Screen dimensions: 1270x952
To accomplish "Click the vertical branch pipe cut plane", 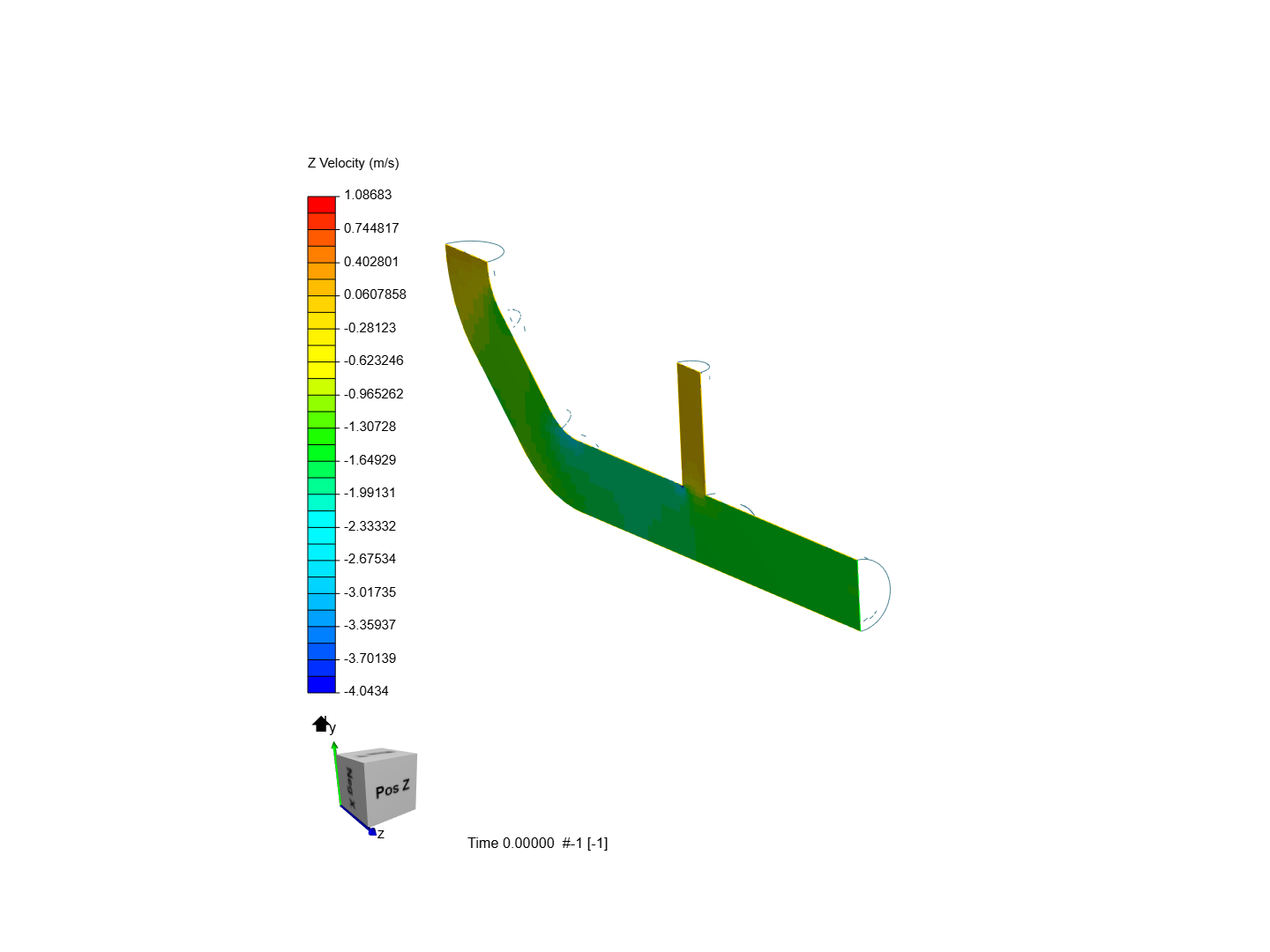I will pyautogui.click(x=691, y=429).
